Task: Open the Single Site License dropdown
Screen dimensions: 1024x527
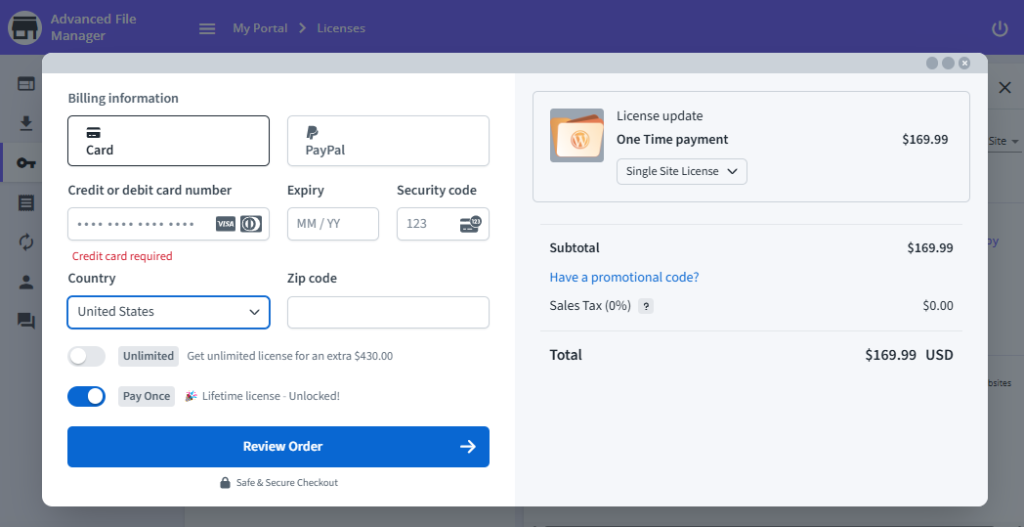Action: 682,171
